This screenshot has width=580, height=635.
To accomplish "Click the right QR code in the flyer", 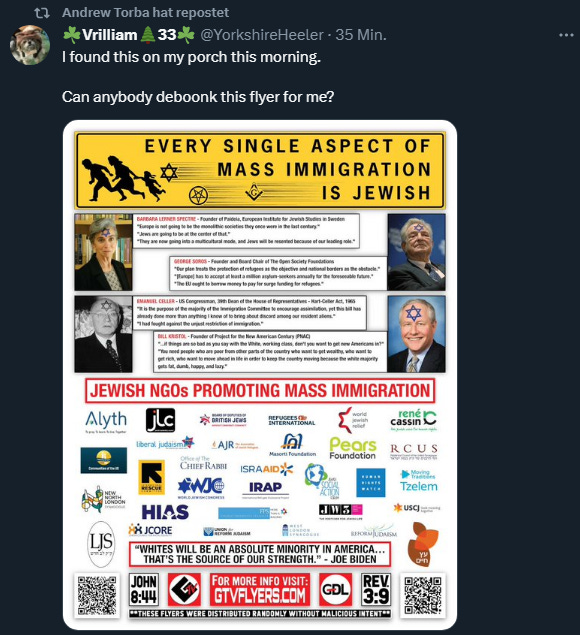I will (422, 595).
